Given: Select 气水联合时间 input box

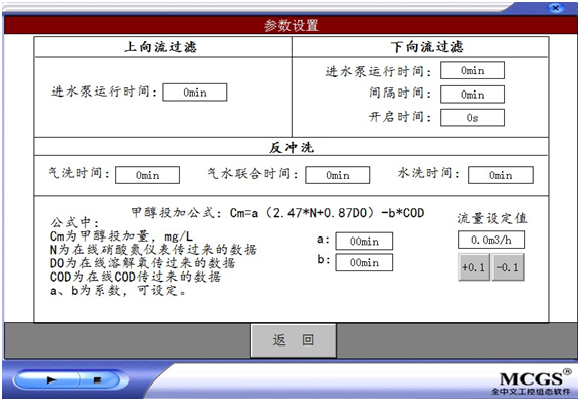Looking at the screenshot, I should (x=338, y=175).
